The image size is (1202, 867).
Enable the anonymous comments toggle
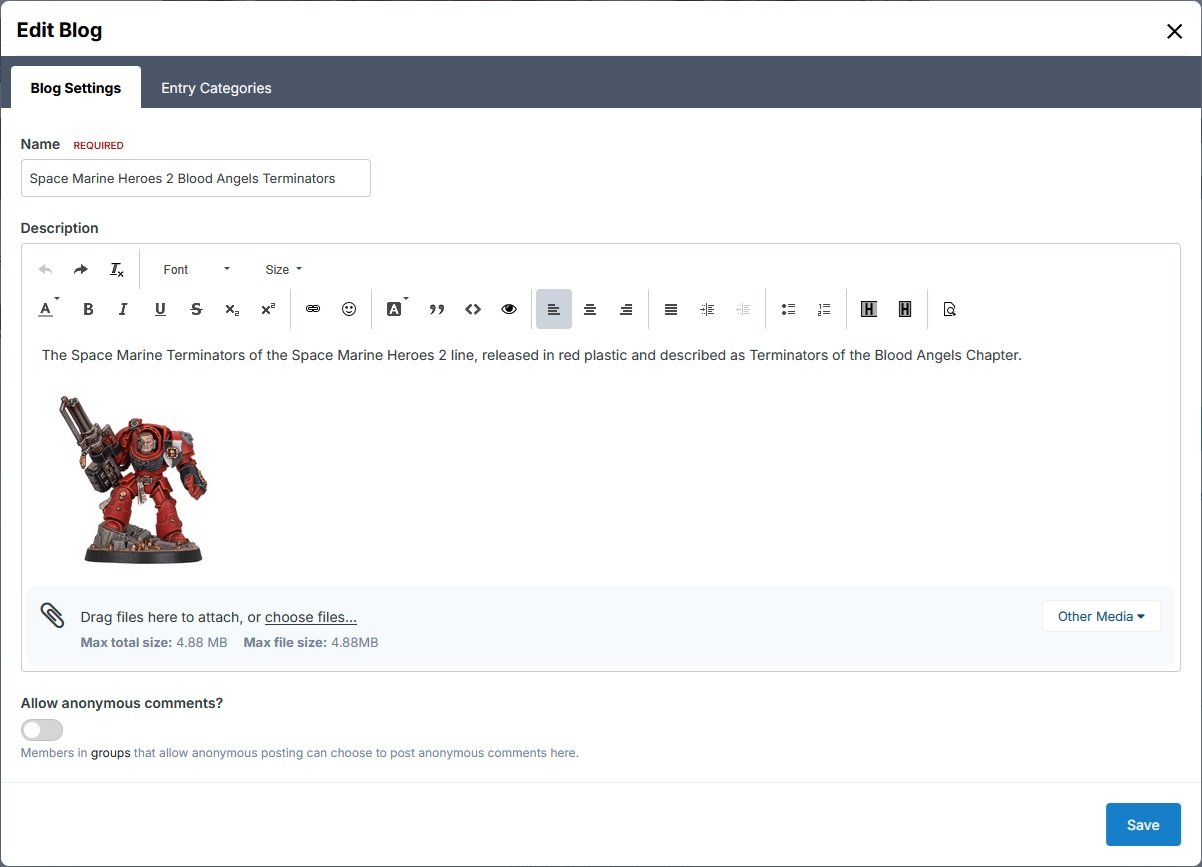[42, 730]
